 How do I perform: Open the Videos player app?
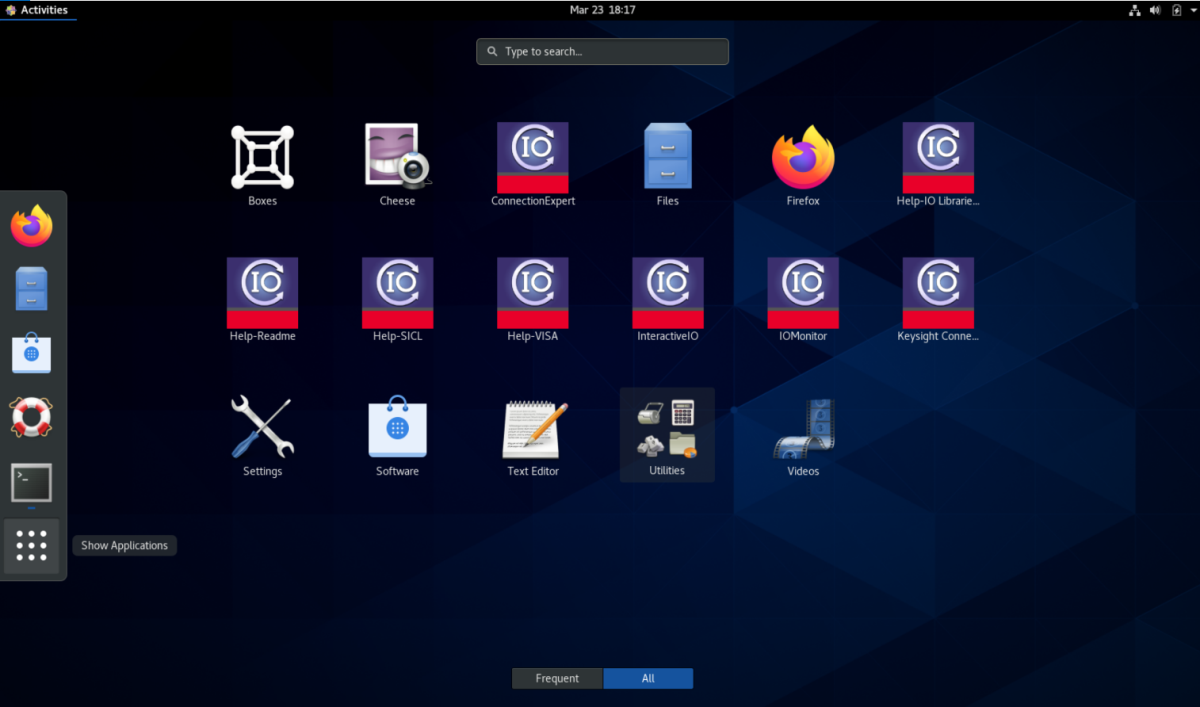pos(802,430)
